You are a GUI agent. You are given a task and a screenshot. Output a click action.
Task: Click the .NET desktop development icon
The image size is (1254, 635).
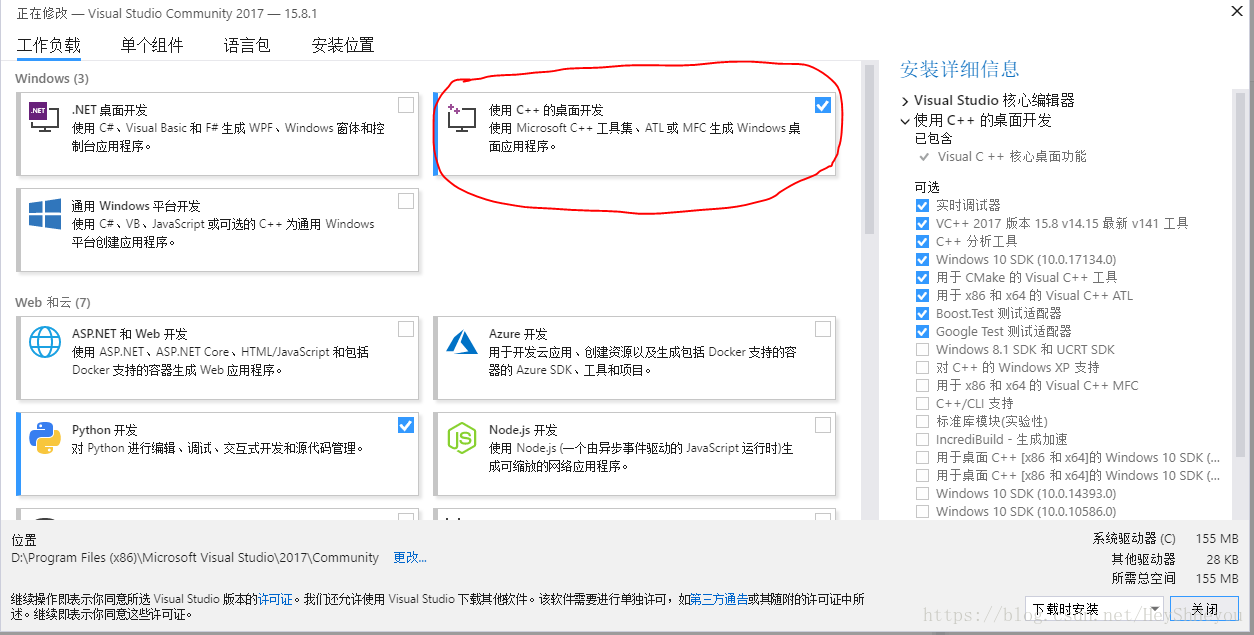pyautogui.click(x=44, y=118)
